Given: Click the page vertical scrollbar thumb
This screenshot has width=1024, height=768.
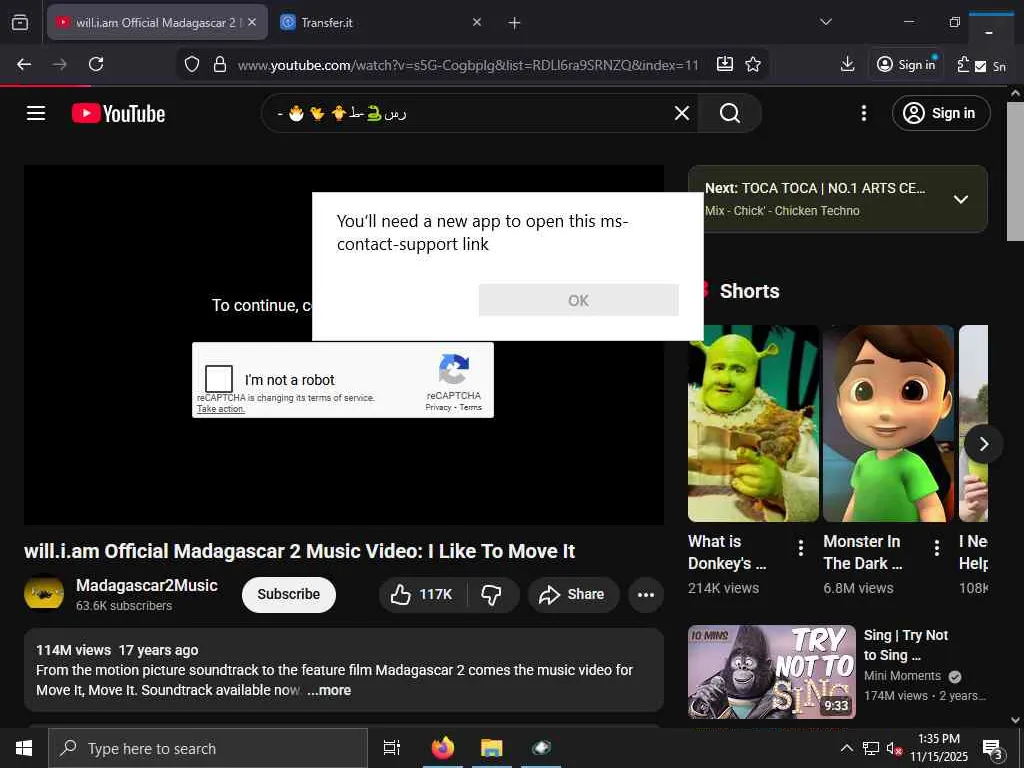Looking at the screenshot, I should point(1015,171).
